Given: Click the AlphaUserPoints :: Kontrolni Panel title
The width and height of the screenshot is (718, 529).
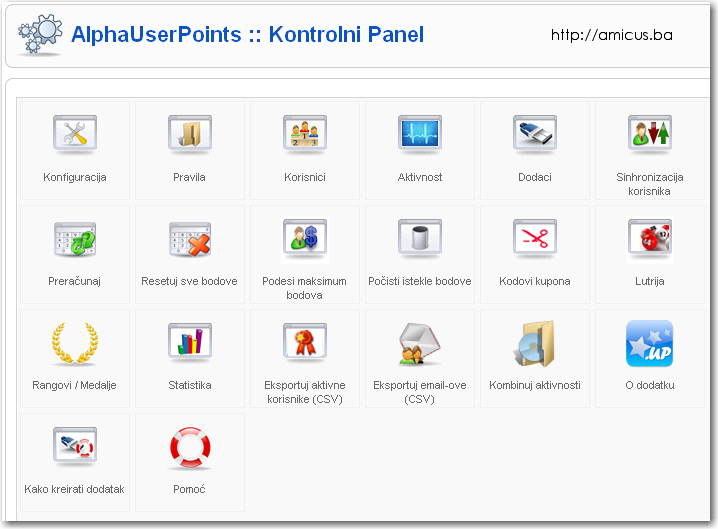Looking at the screenshot, I should pyautogui.click(x=247, y=34).
